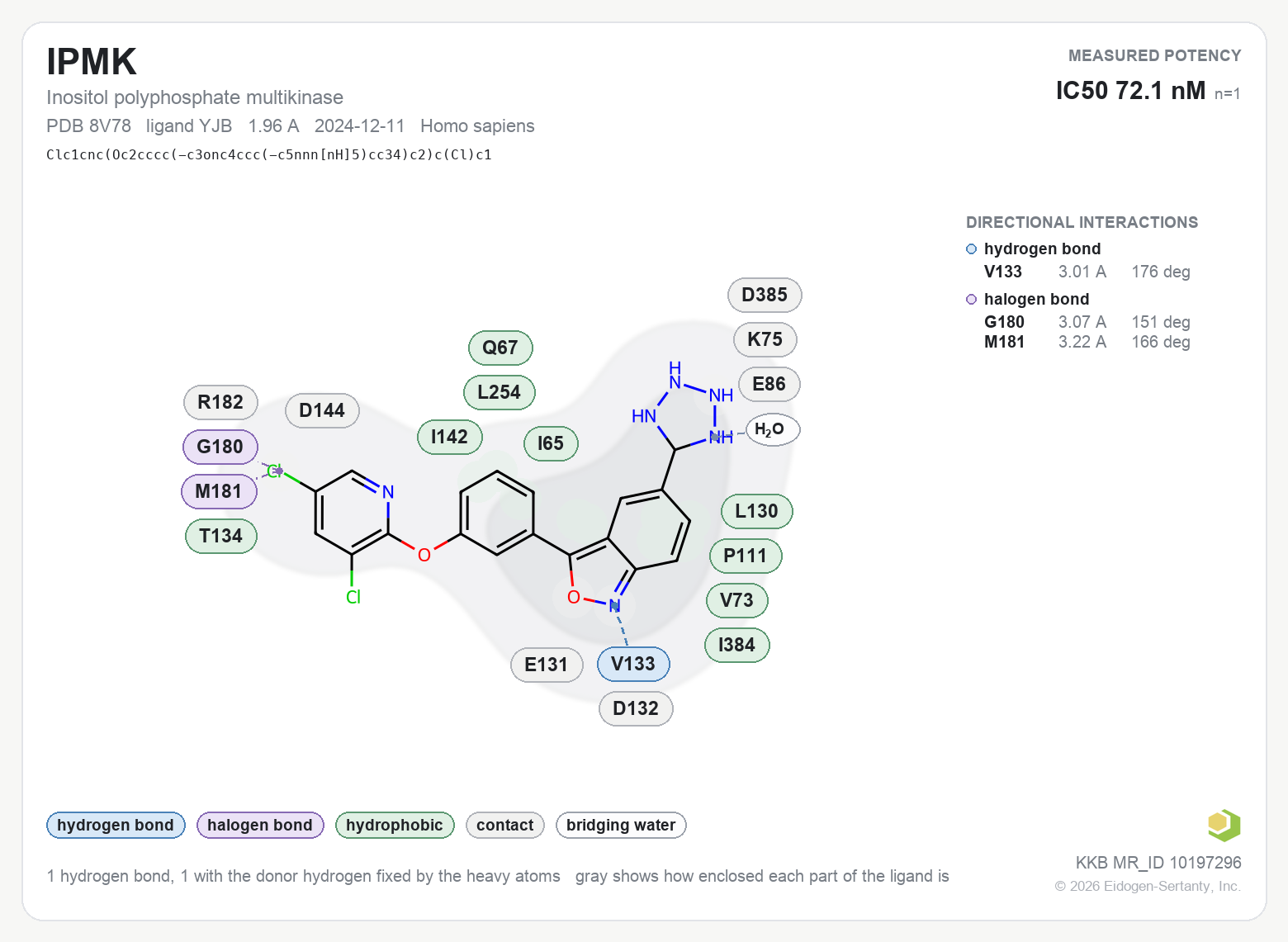Click the DIRECTIONAL INTERACTIONS heading

[1082, 222]
